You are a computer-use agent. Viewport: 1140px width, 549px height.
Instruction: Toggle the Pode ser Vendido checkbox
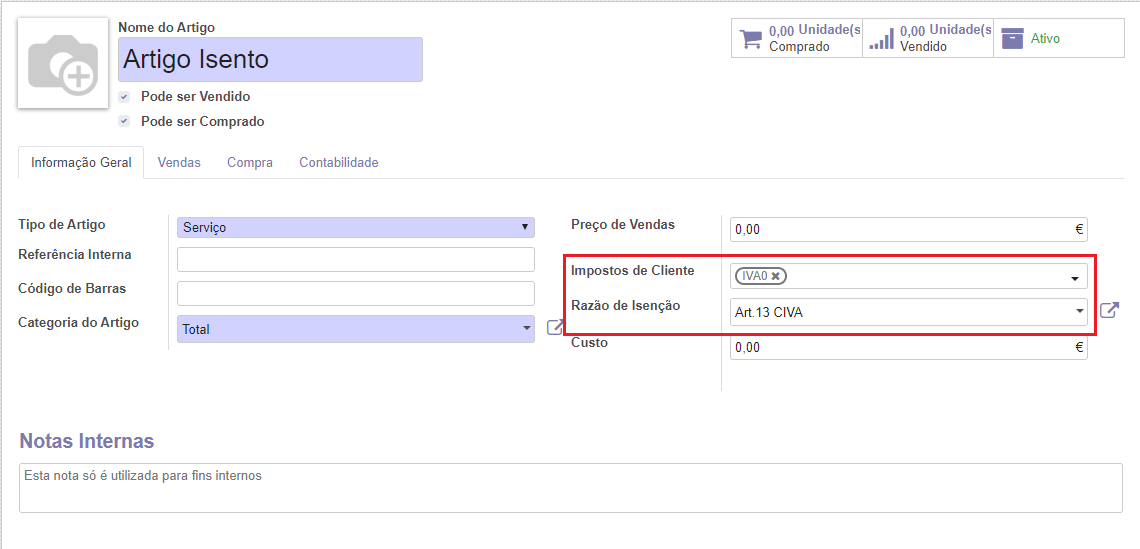[124, 97]
